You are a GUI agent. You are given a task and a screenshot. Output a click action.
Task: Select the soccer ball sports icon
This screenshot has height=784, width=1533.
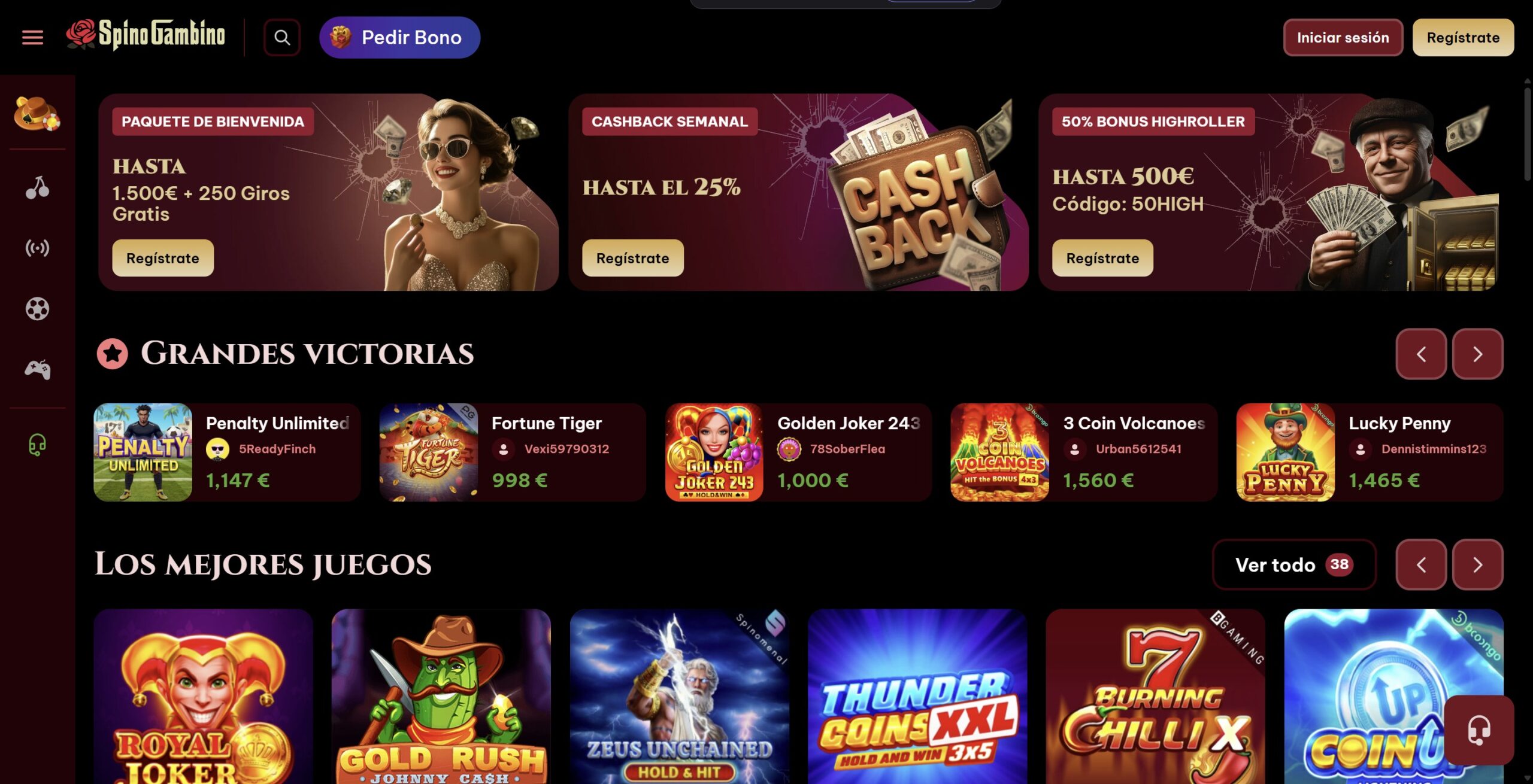pos(37,309)
